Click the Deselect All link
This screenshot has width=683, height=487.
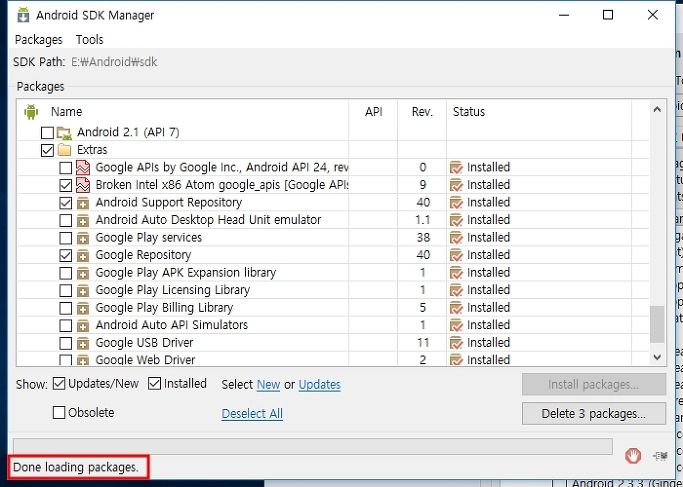click(x=252, y=413)
